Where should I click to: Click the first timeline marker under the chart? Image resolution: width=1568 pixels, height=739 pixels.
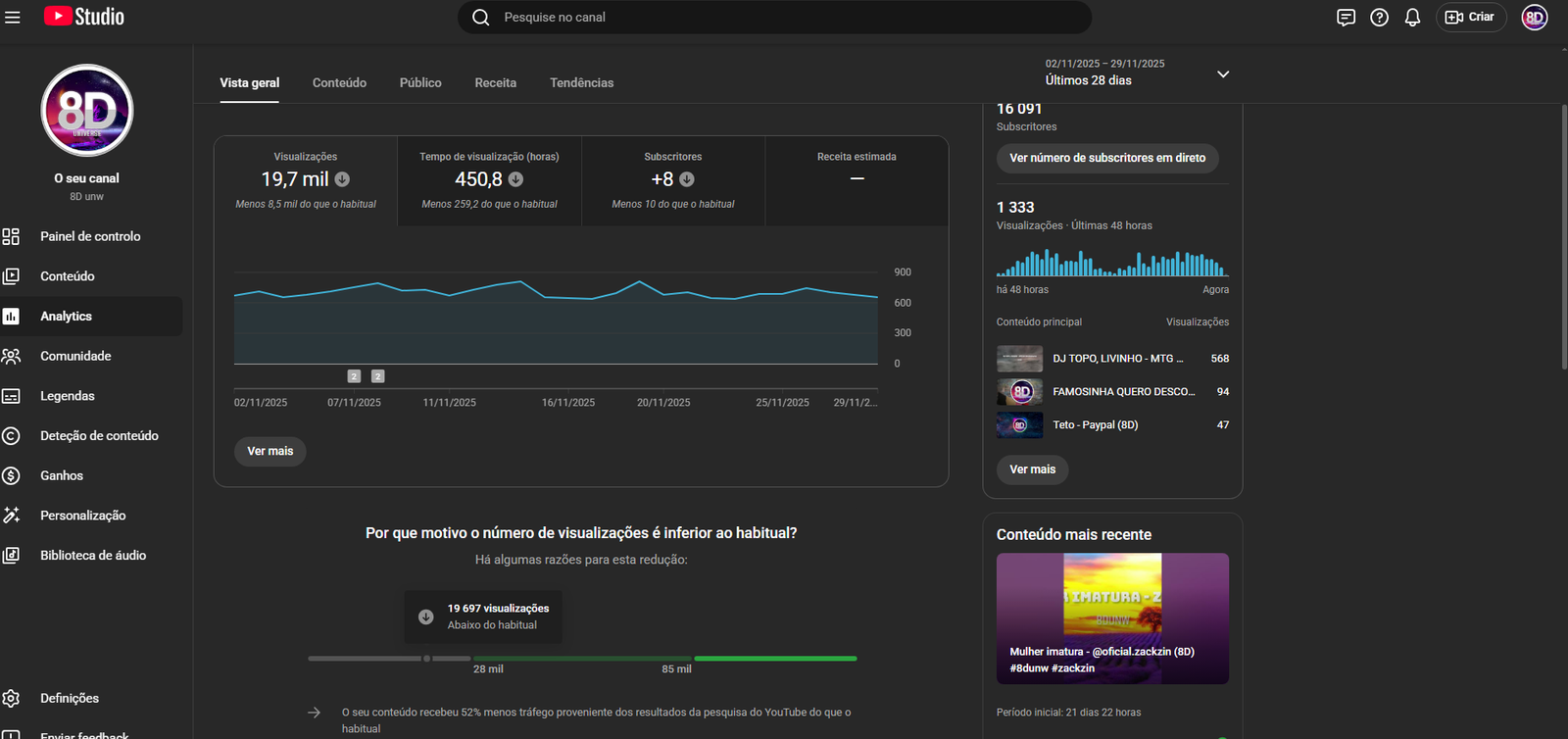tap(354, 376)
